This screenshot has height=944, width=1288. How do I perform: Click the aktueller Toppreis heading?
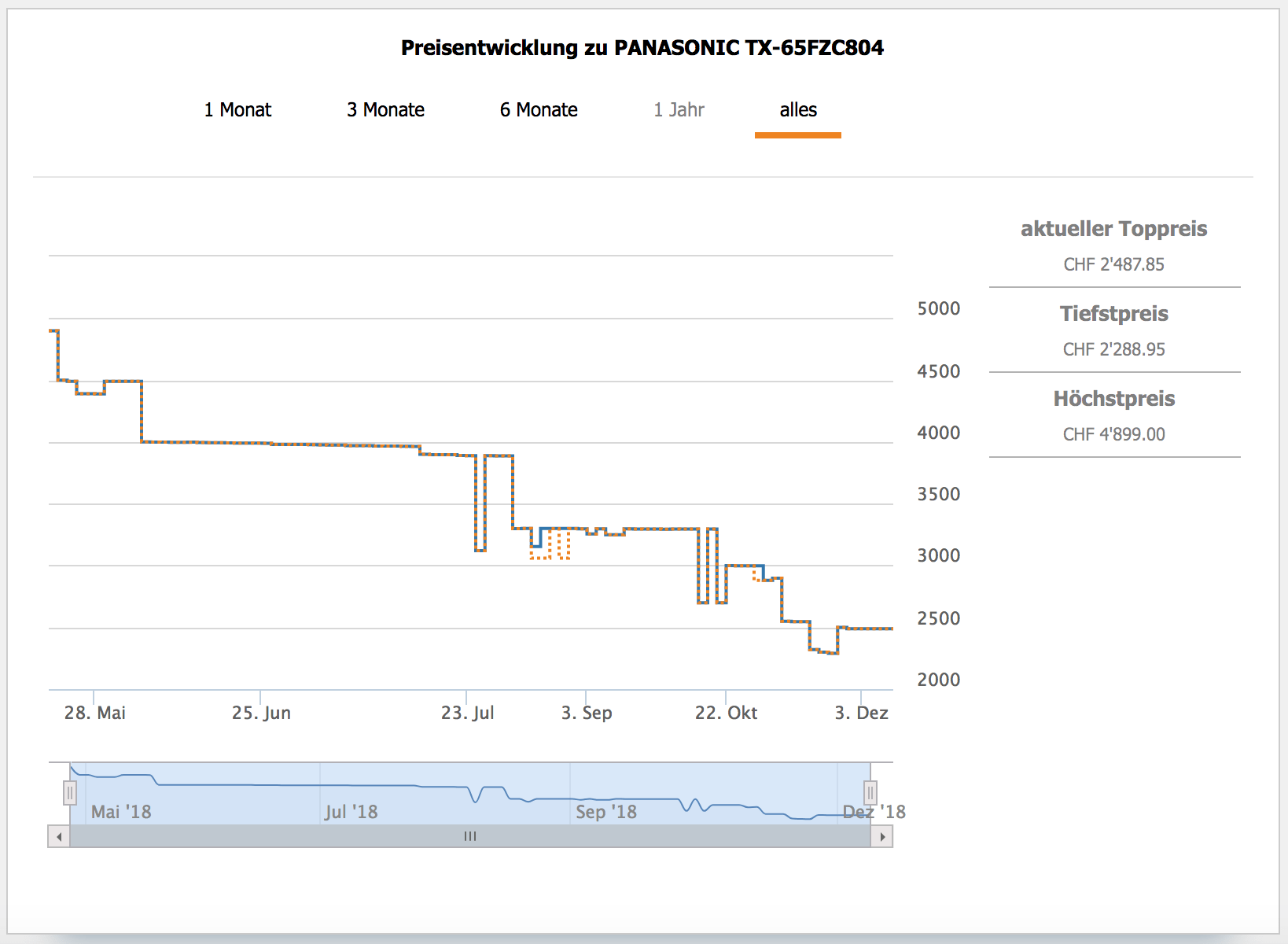(x=1113, y=229)
